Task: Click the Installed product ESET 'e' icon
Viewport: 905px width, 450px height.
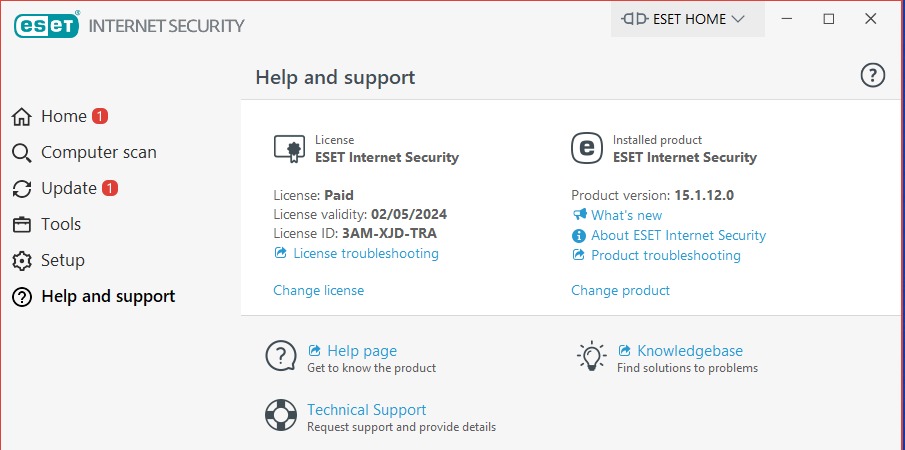Action: tap(586, 149)
